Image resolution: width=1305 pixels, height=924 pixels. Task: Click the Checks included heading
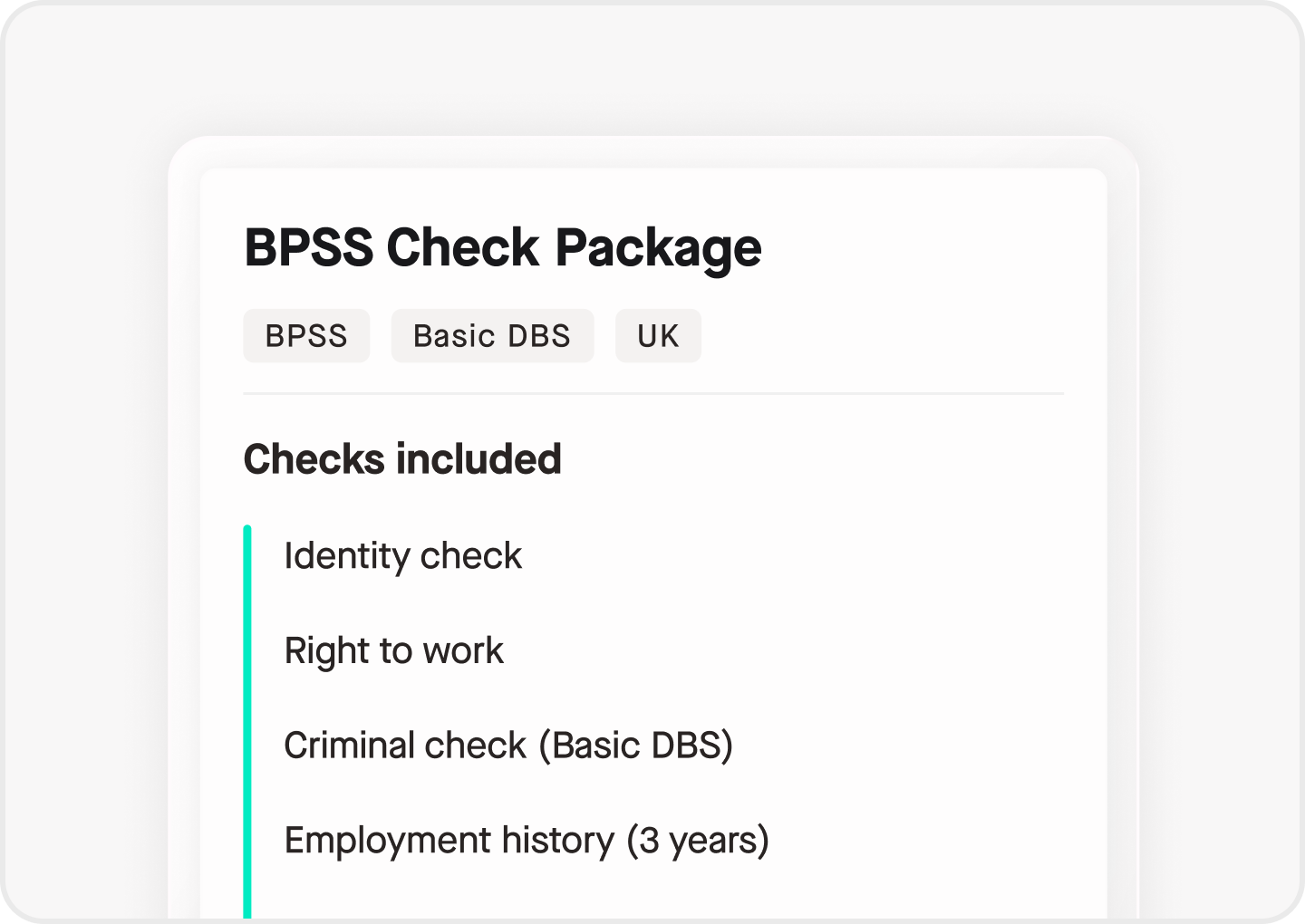[402, 459]
